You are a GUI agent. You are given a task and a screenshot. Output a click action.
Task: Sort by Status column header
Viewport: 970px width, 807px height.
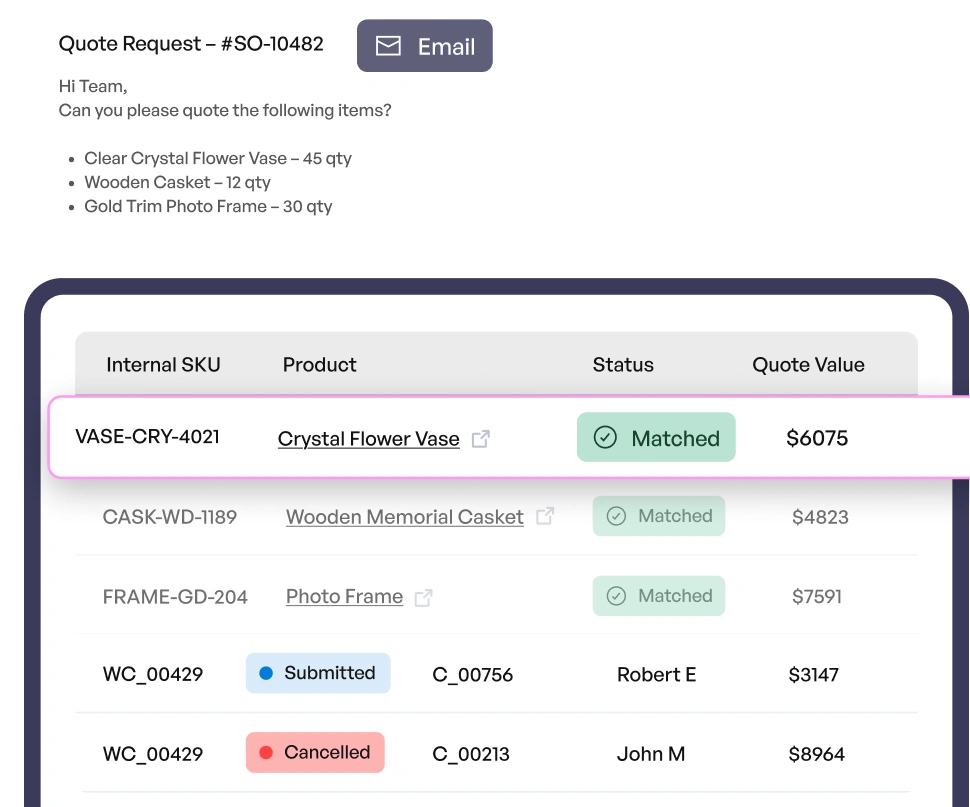click(x=623, y=365)
